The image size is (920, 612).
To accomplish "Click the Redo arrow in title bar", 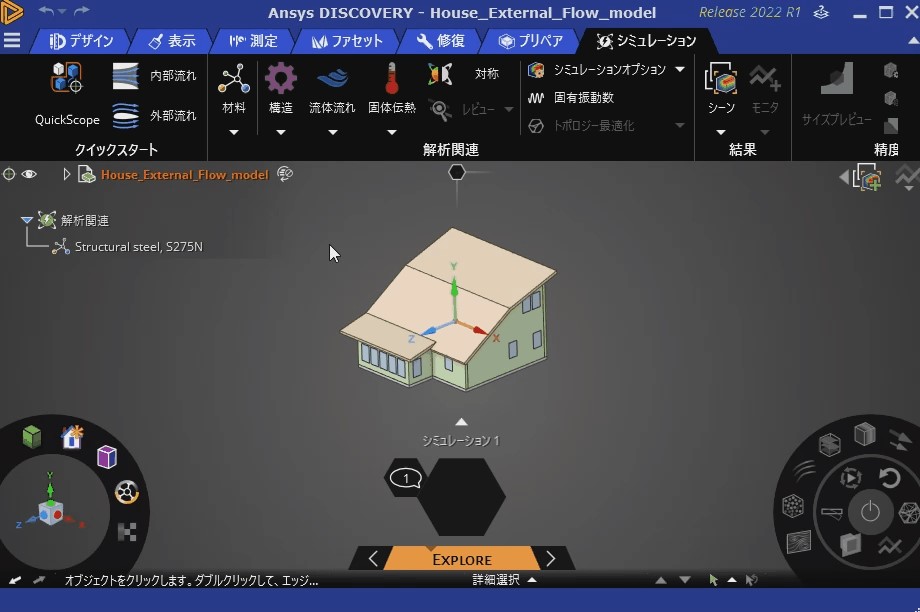I will [x=82, y=11].
